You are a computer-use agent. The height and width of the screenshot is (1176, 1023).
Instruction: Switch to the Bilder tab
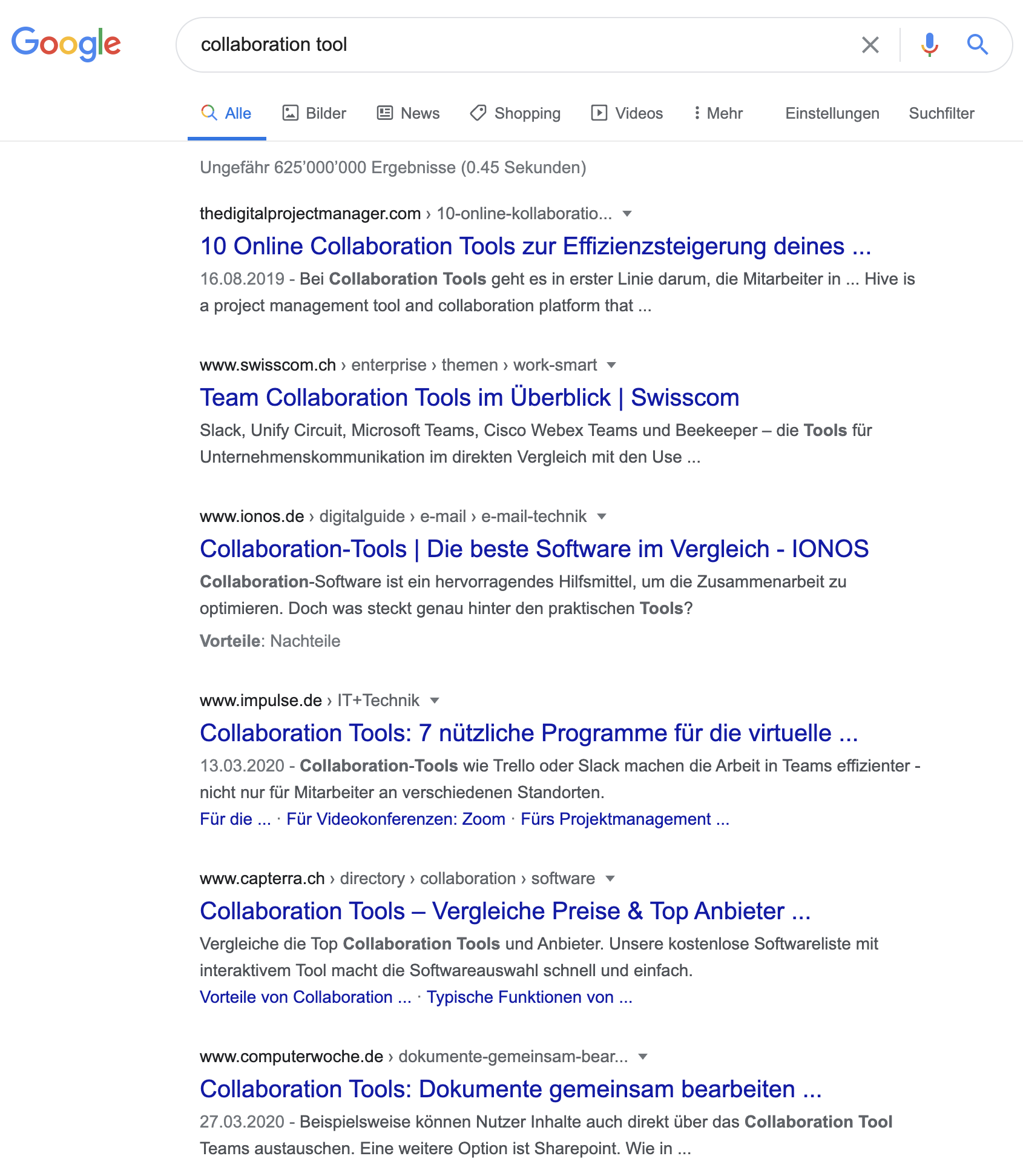point(314,113)
